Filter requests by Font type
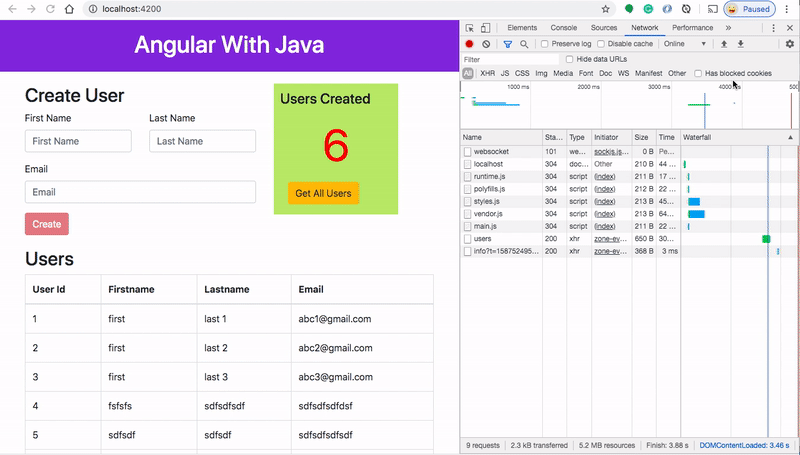This screenshot has height=455, width=800. [x=586, y=73]
